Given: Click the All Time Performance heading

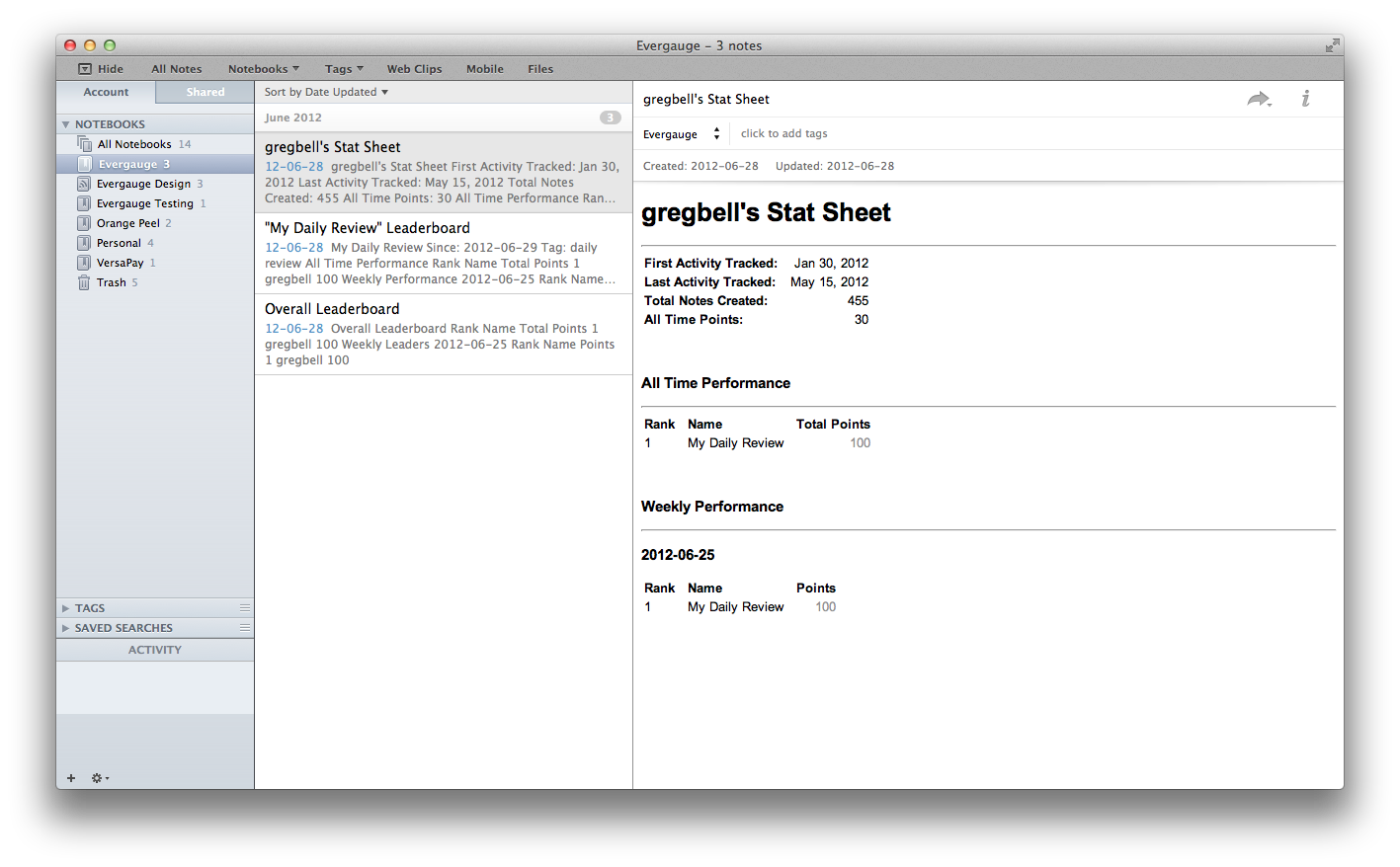Looking at the screenshot, I should tap(715, 383).
